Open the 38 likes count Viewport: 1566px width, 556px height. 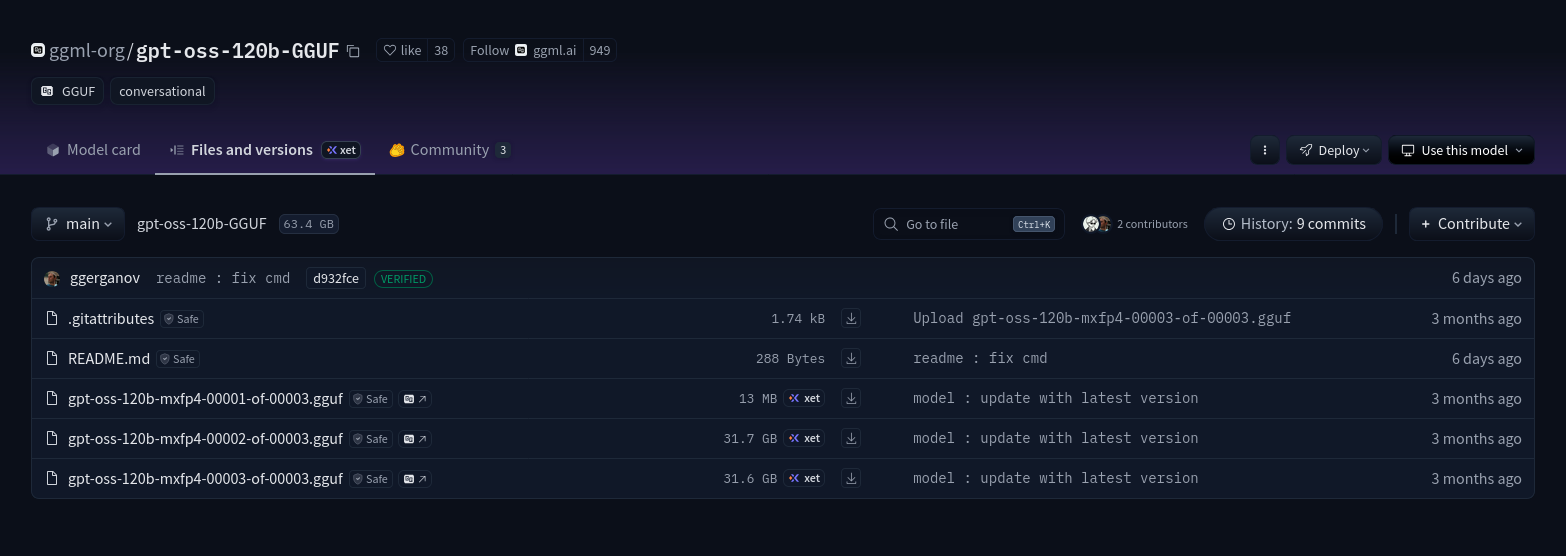click(x=441, y=50)
